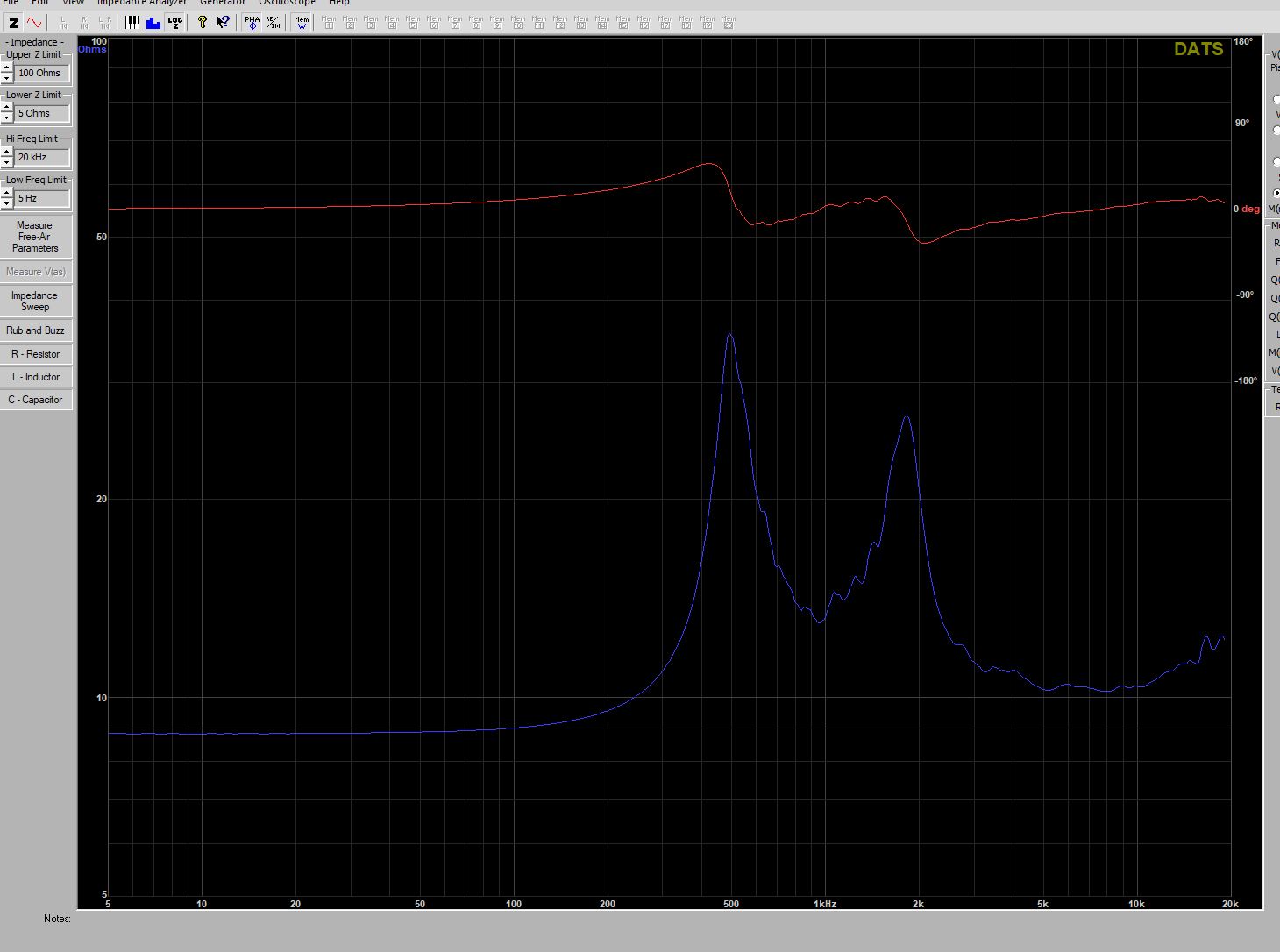1280x952 pixels.
Task: Switch to the red sine wave generator icon
Action: click(34, 23)
